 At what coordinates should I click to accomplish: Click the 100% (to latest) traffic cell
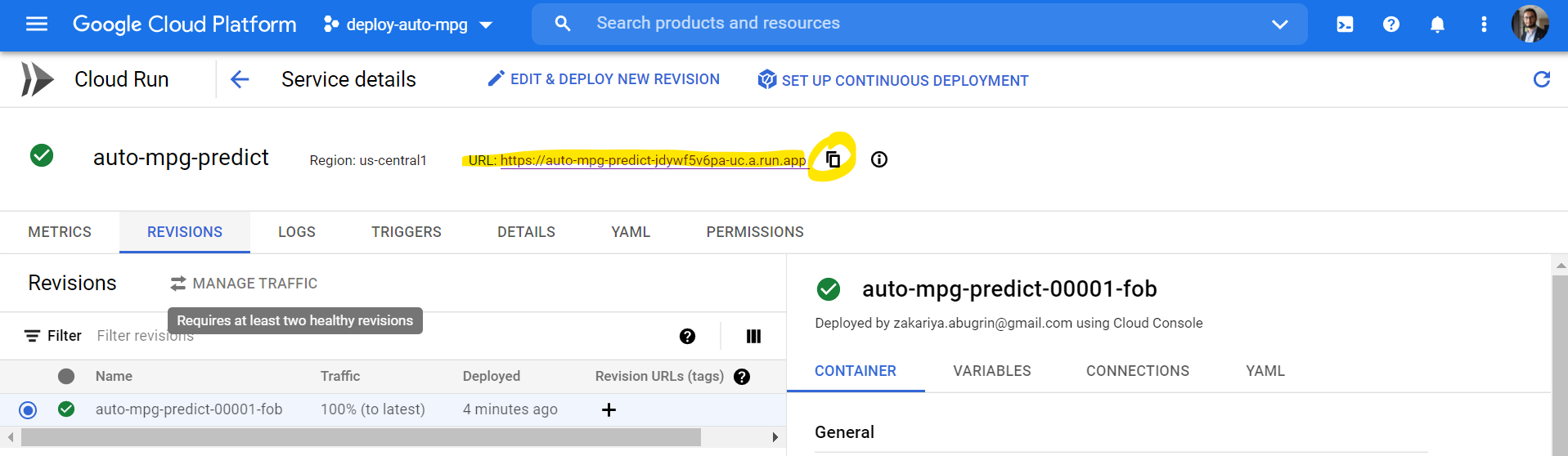(373, 409)
